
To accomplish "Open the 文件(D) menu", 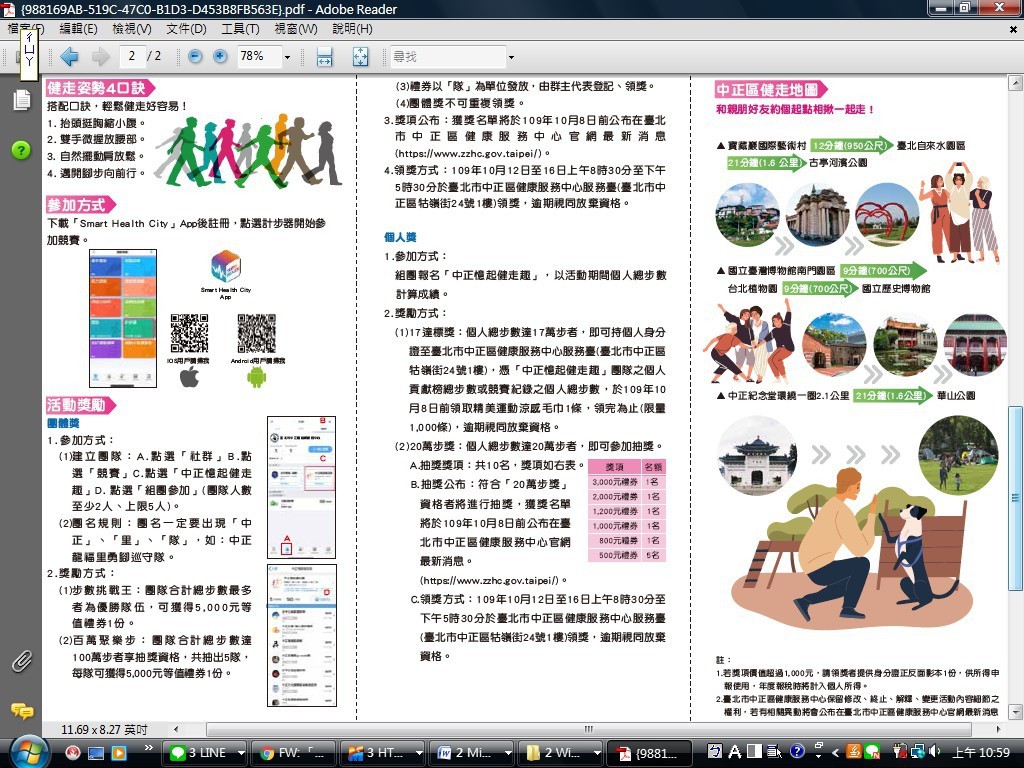I will click(x=186, y=29).
